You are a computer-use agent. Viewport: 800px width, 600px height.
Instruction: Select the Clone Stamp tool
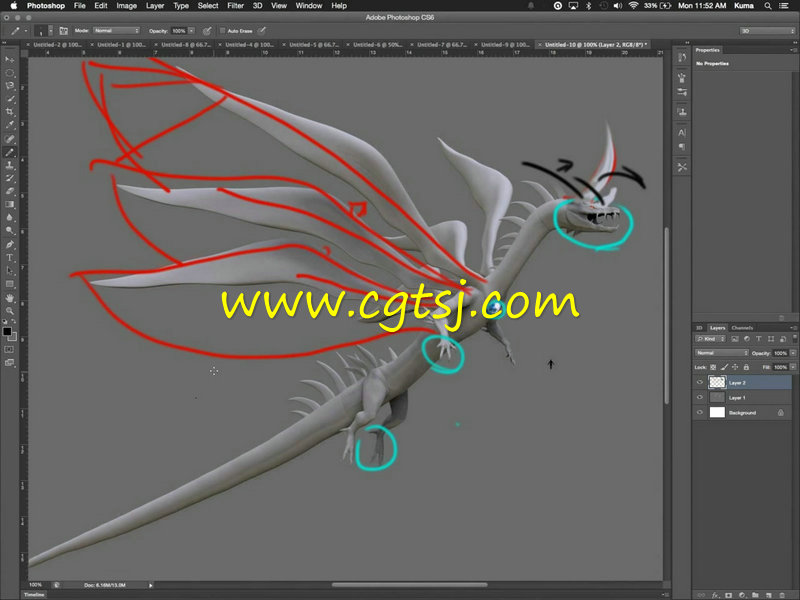point(9,165)
